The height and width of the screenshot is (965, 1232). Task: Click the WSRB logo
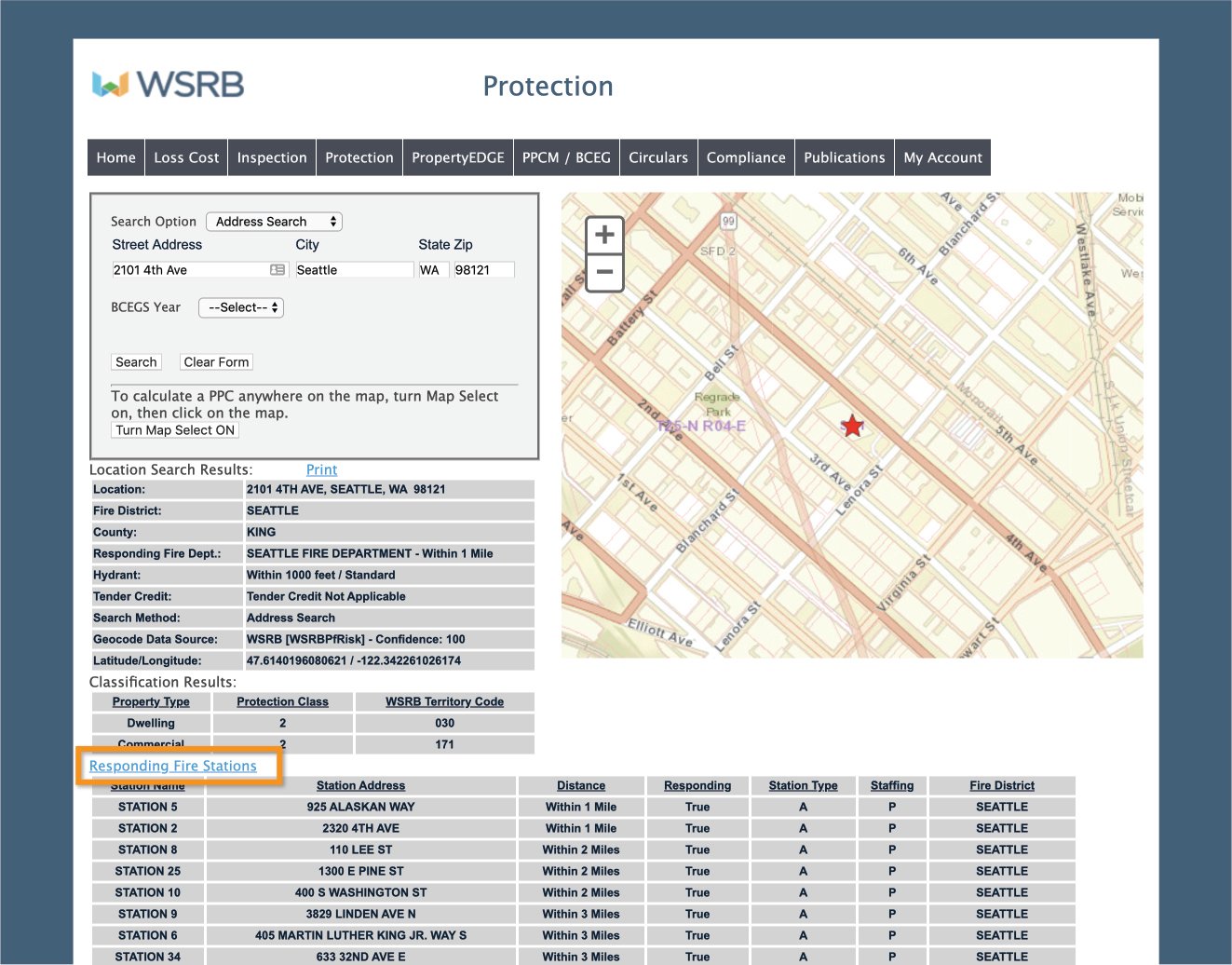(x=168, y=85)
